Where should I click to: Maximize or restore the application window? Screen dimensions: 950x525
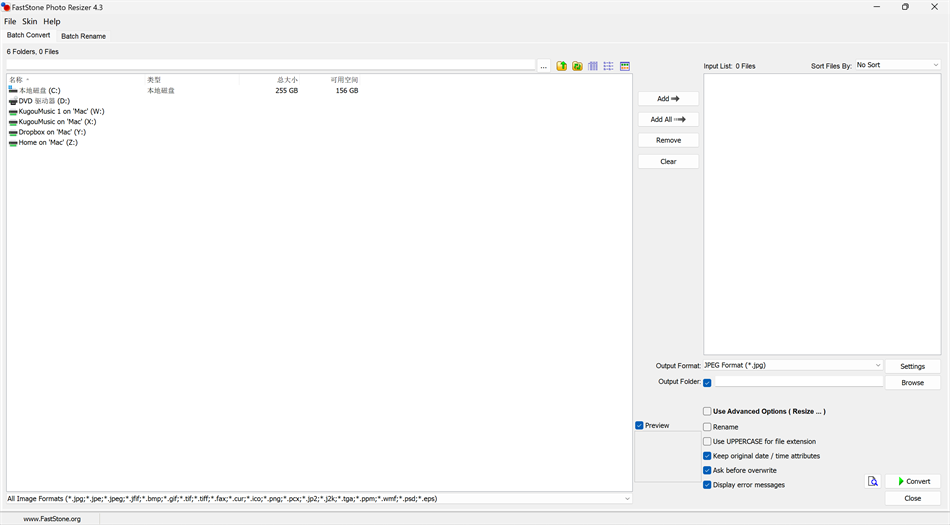coord(905,7)
